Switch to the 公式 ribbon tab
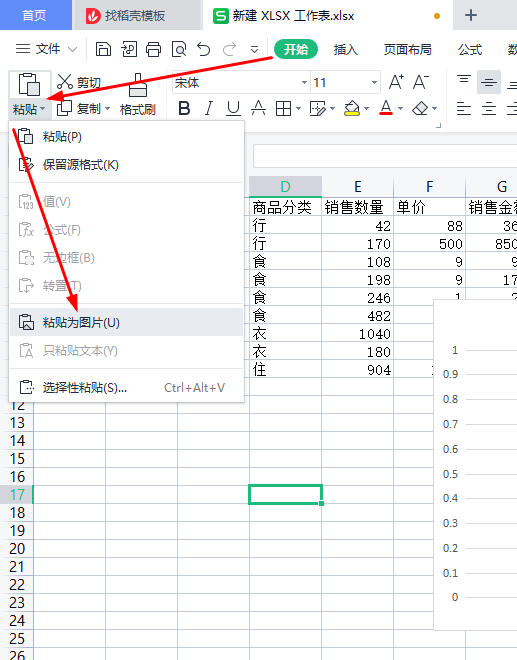 [470, 50]
